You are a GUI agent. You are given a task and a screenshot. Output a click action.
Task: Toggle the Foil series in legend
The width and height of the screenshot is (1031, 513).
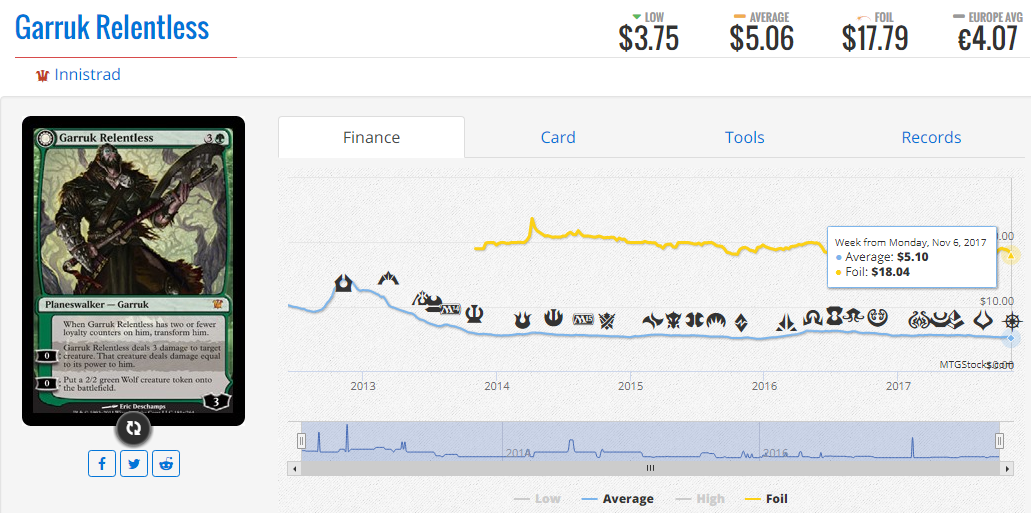[x=765, y=499]
